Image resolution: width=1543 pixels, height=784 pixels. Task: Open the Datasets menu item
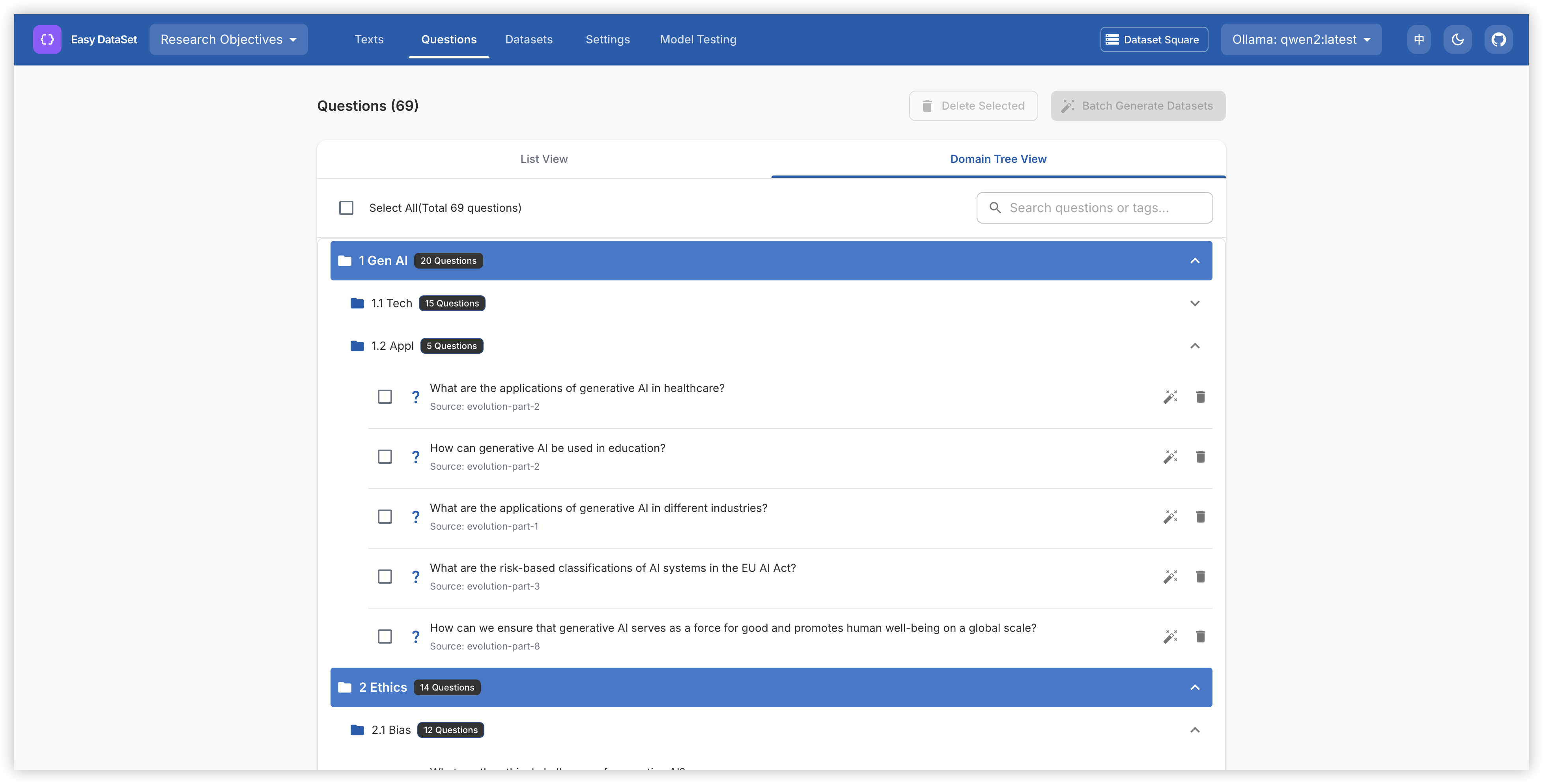[528, 39]
